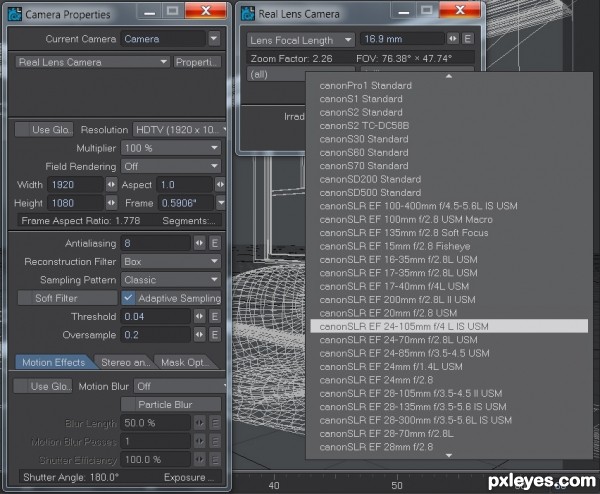
Task: Click the Aspect 1.0 input field
Action: 185,185
